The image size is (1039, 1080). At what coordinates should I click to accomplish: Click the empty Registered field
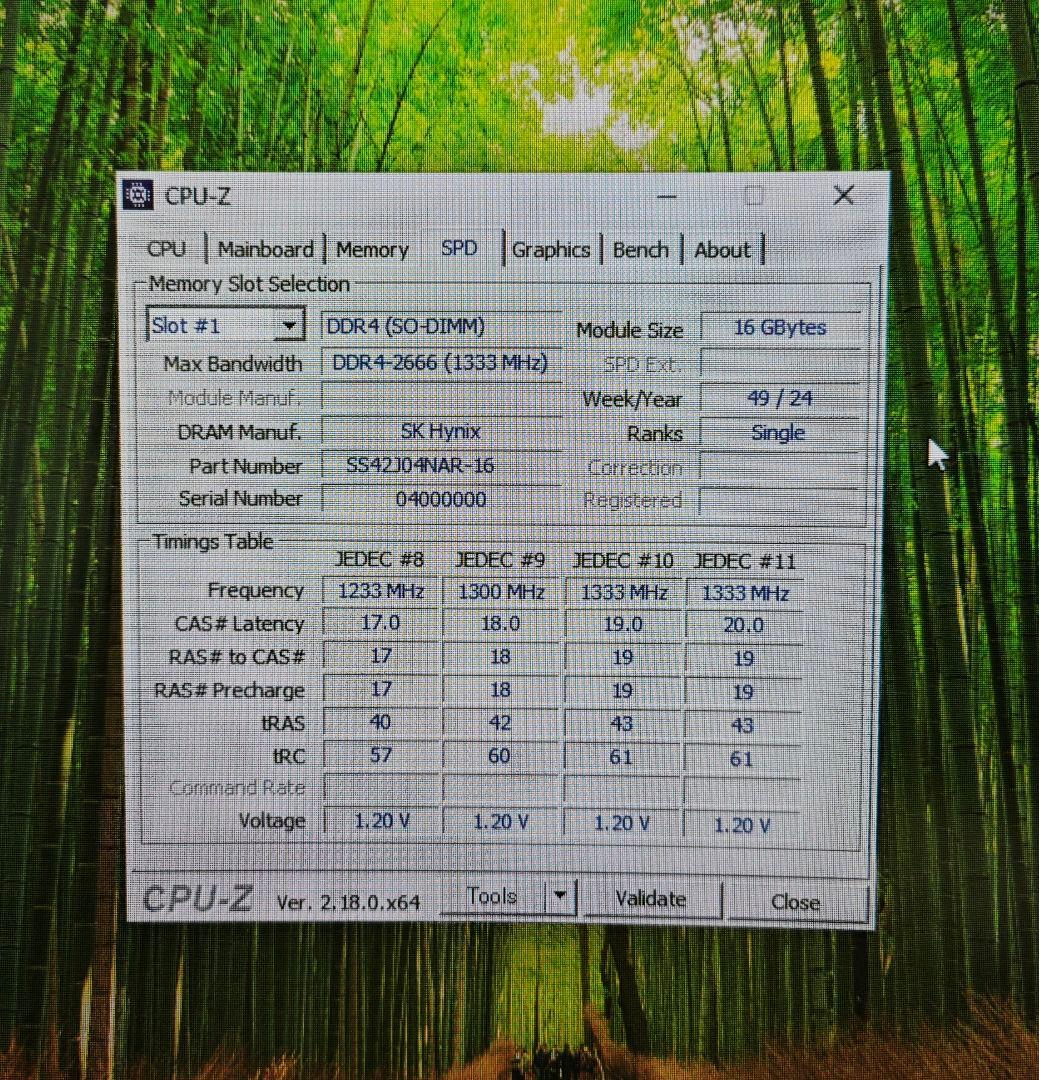click(x=779, y=501)
